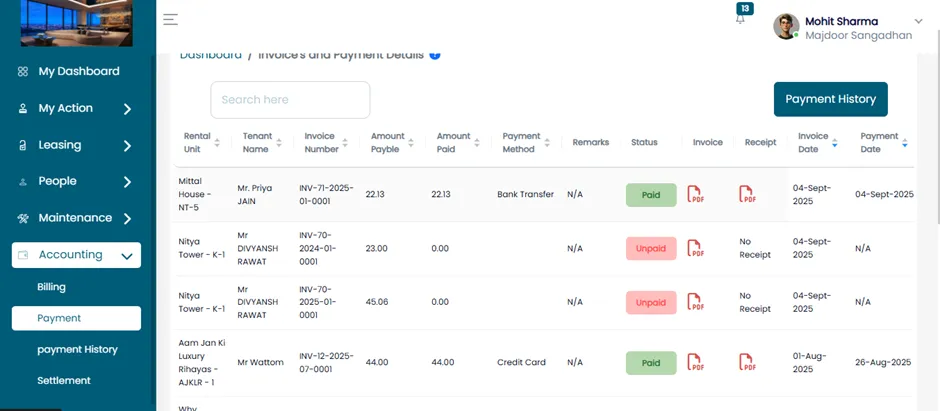Open the notifications bell with badge 13
The height and width of the screenshot is (411, 940).
tap(741, 18)
